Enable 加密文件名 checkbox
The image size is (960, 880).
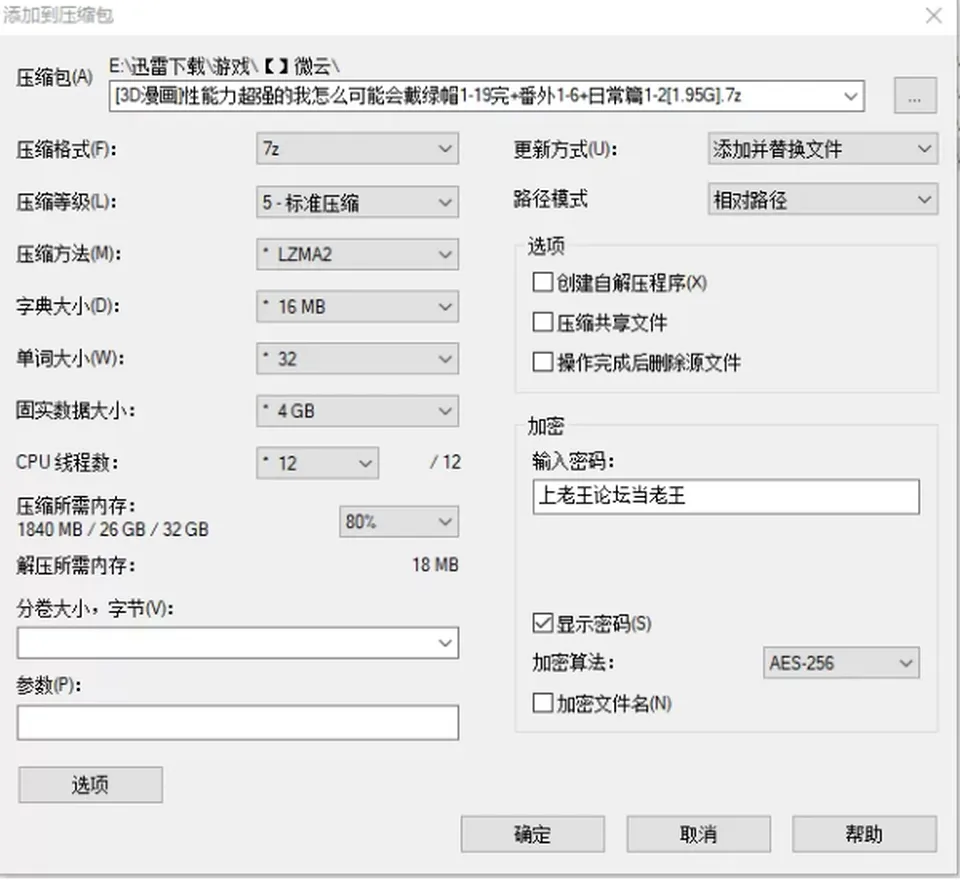click(x=542, y=703)
